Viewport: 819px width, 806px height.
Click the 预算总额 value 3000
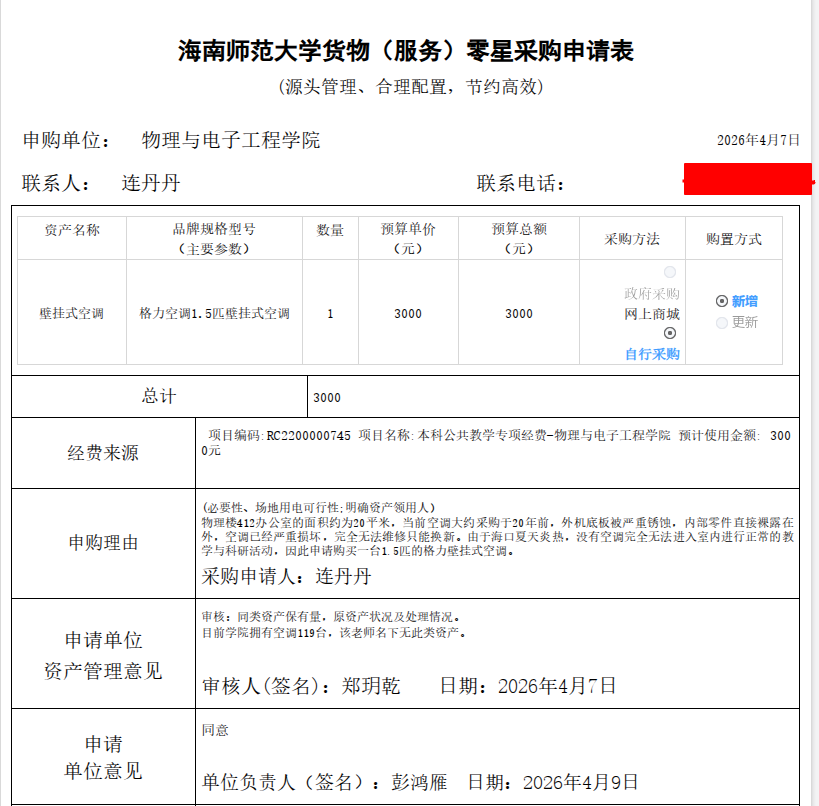tap(519, 314)
